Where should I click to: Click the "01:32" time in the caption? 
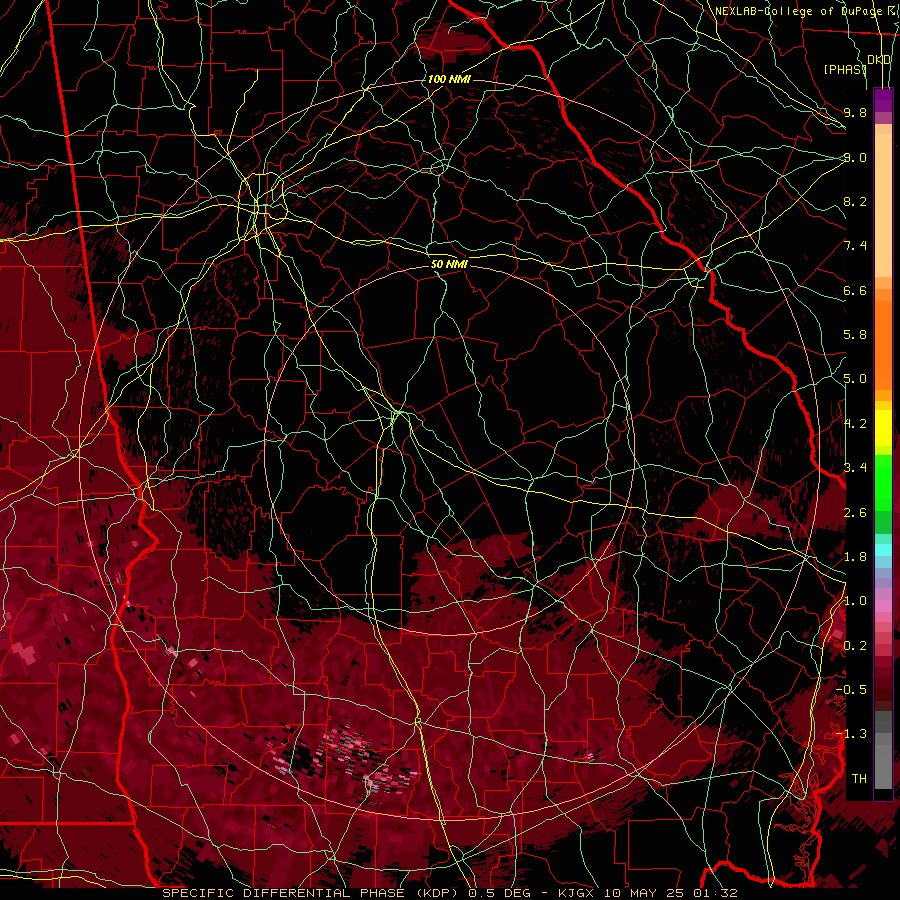point(716,893)
